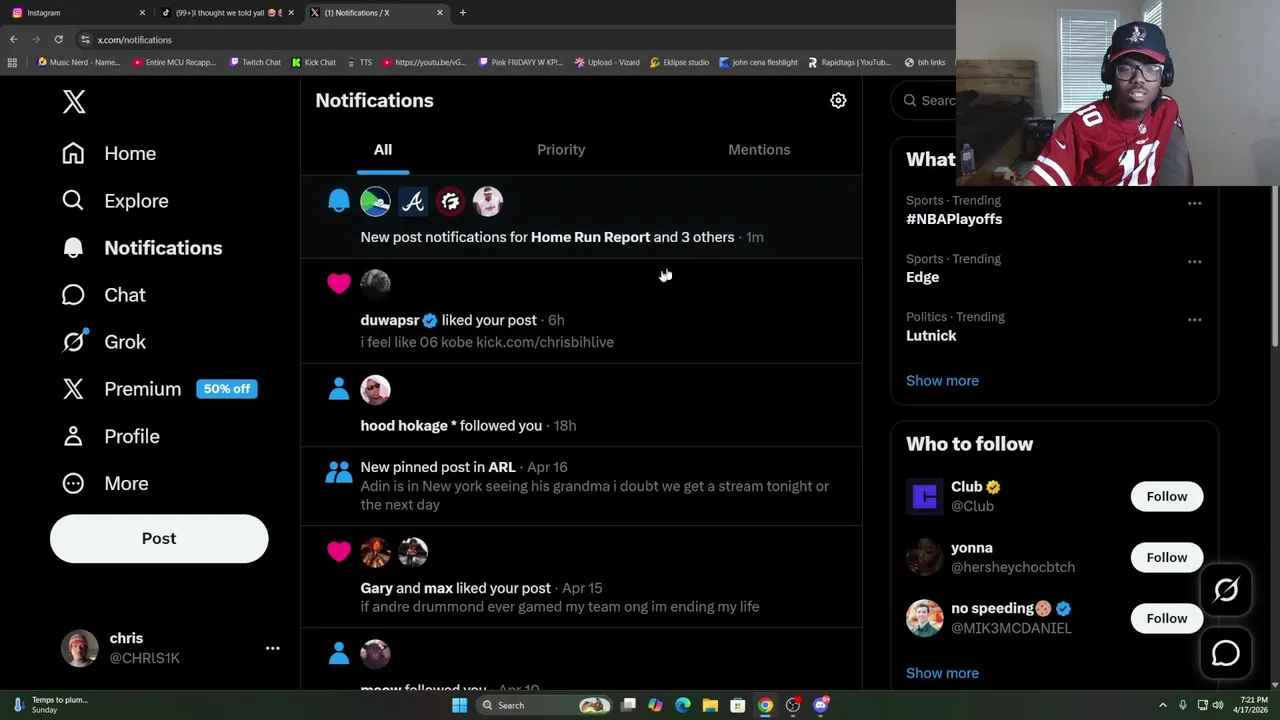1280x720 pixels.
Task: Open hood hokage profile name
Action: (x=409, y=425)
